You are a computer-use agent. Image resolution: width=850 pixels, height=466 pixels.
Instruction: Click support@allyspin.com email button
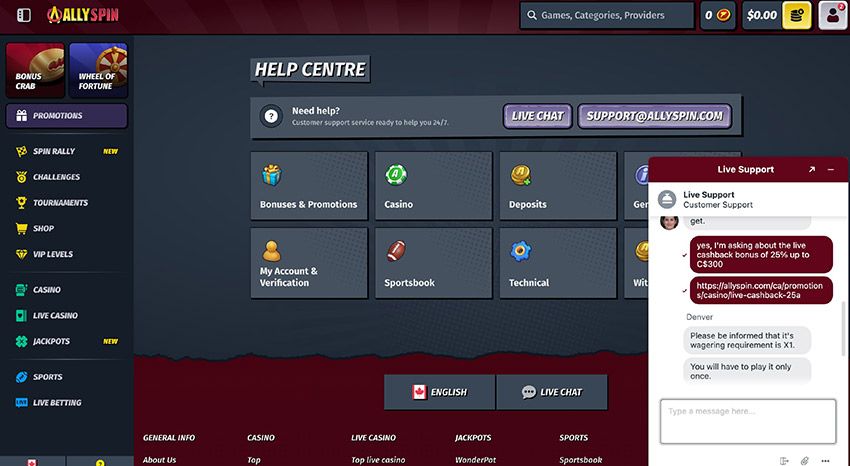point(654,116)
